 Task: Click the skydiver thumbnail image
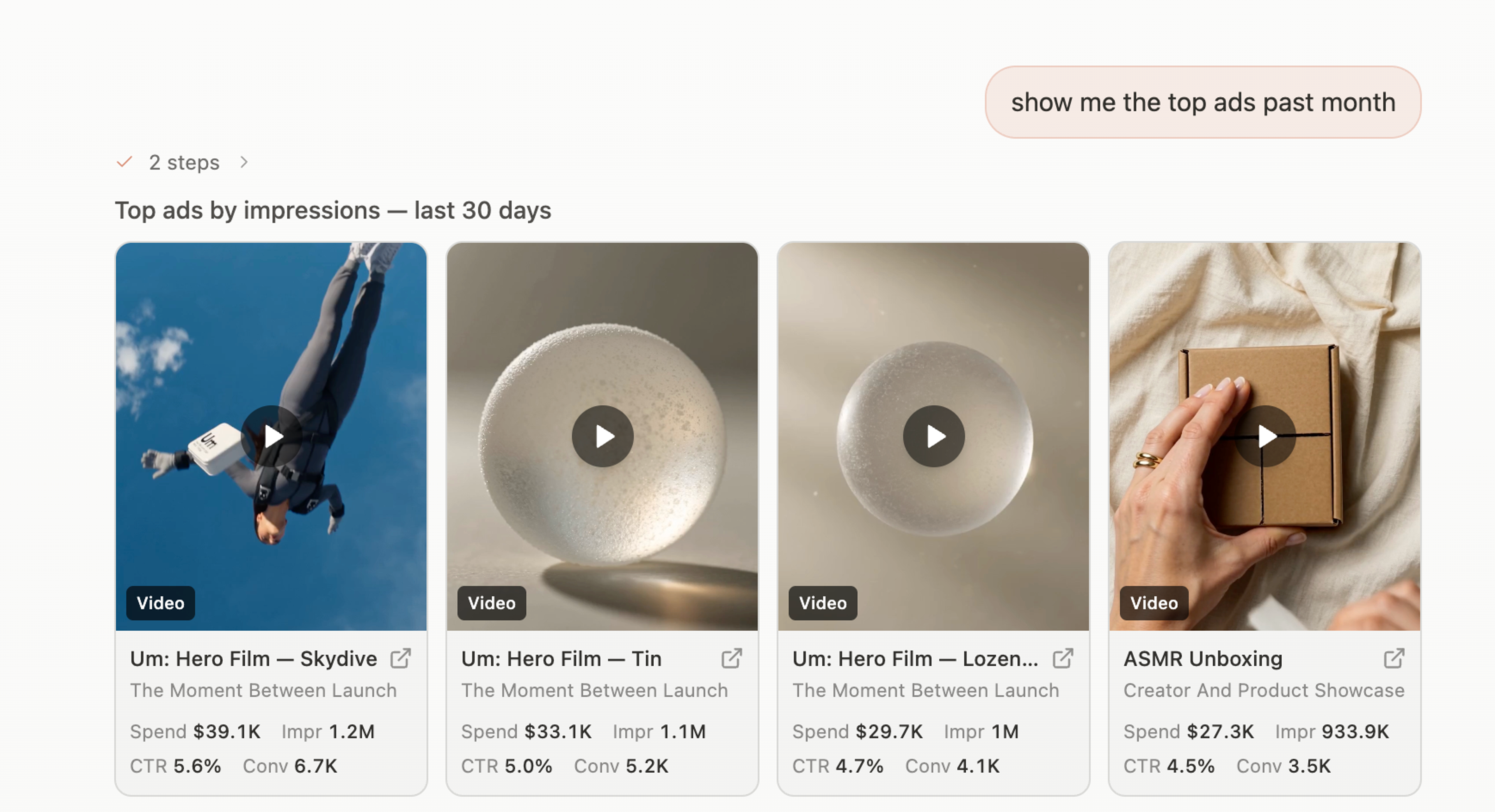272,436
